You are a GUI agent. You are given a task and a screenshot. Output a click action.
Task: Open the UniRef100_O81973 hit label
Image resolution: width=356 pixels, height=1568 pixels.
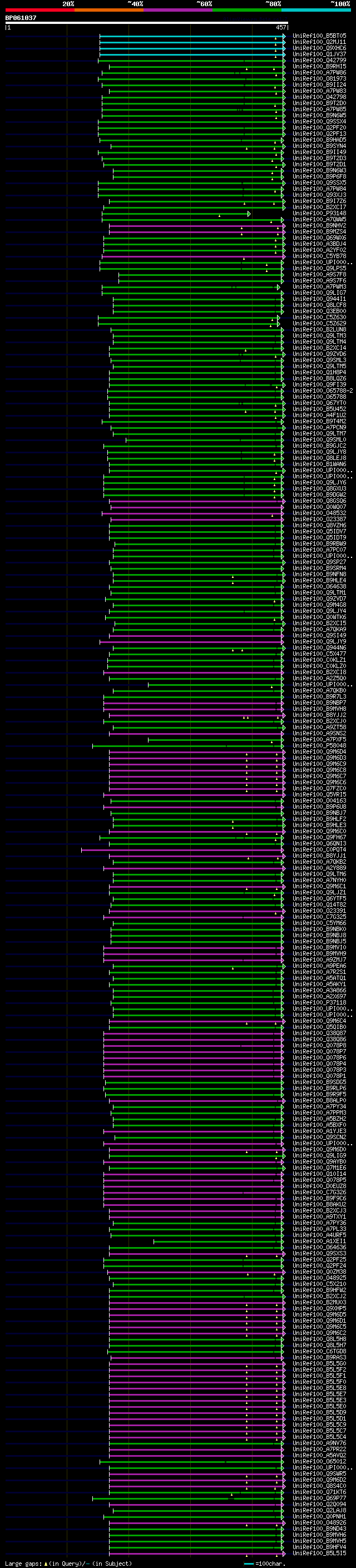click(319, 78)
